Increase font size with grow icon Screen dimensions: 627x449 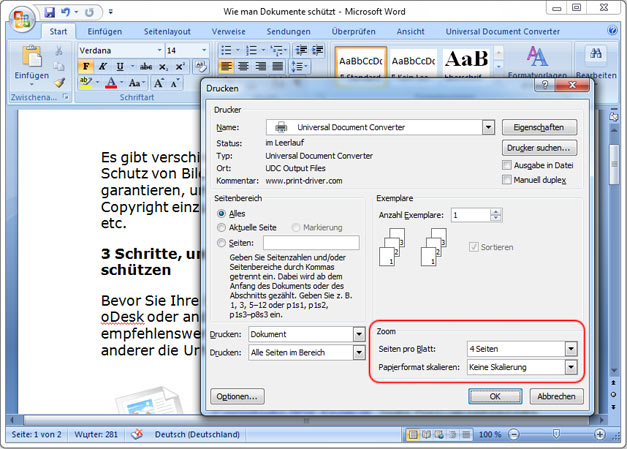tap(158, 83)
